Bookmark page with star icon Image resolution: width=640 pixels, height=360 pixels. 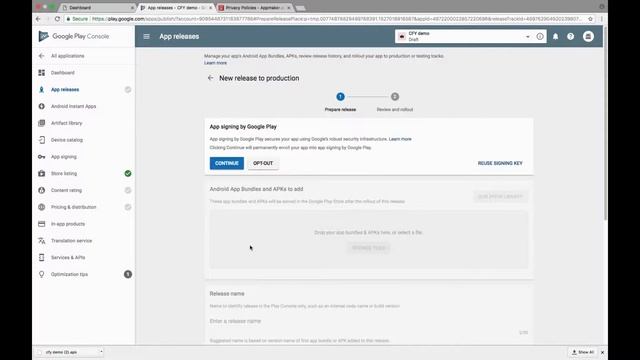590,19
